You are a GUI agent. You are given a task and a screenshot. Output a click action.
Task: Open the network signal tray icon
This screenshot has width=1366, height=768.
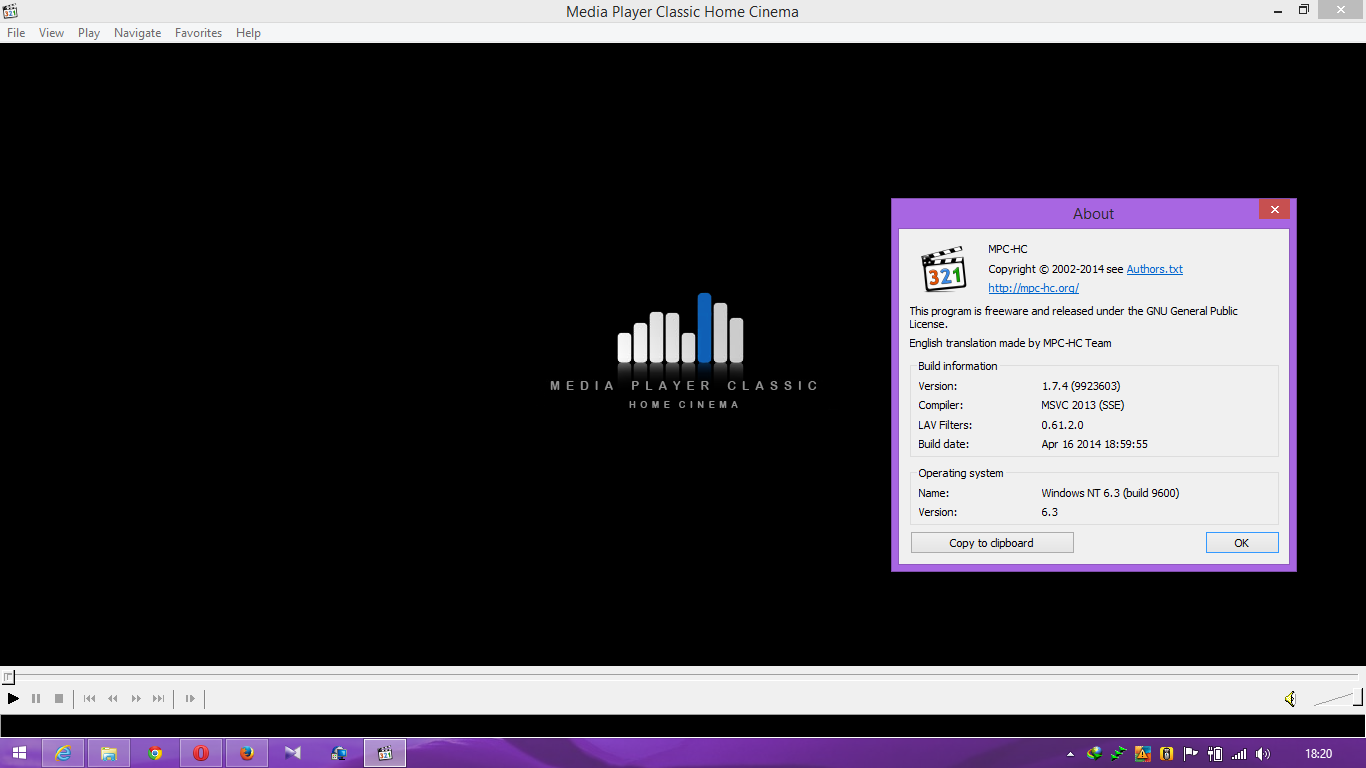pos(1239,754)
